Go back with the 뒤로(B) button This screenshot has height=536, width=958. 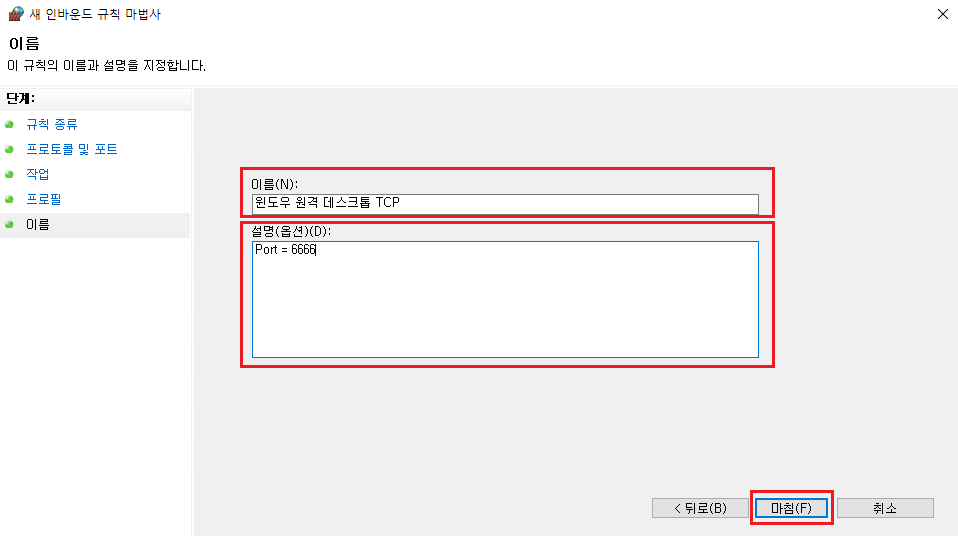pyautogui.click(x=700, y=508)
